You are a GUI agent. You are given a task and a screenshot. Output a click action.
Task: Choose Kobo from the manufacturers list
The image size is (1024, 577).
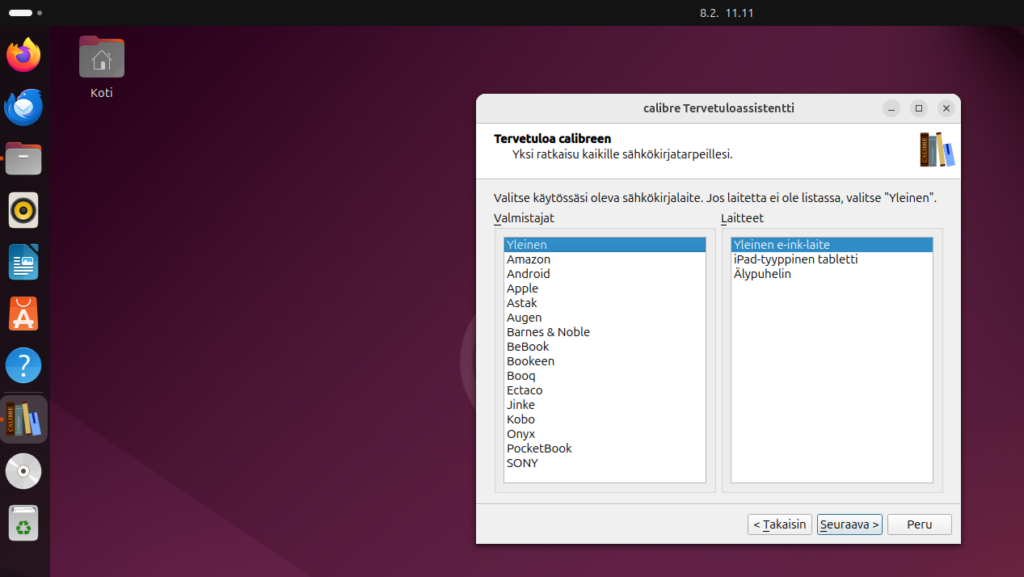point(520,419)
